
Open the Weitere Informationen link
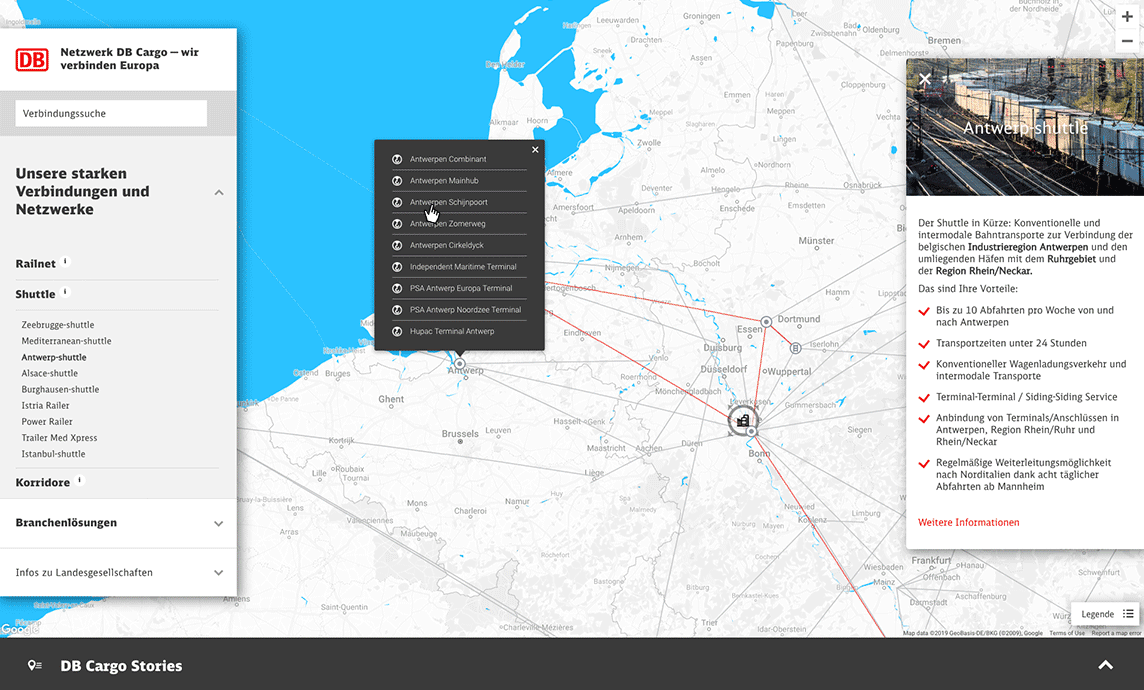(x=969, y=522)
